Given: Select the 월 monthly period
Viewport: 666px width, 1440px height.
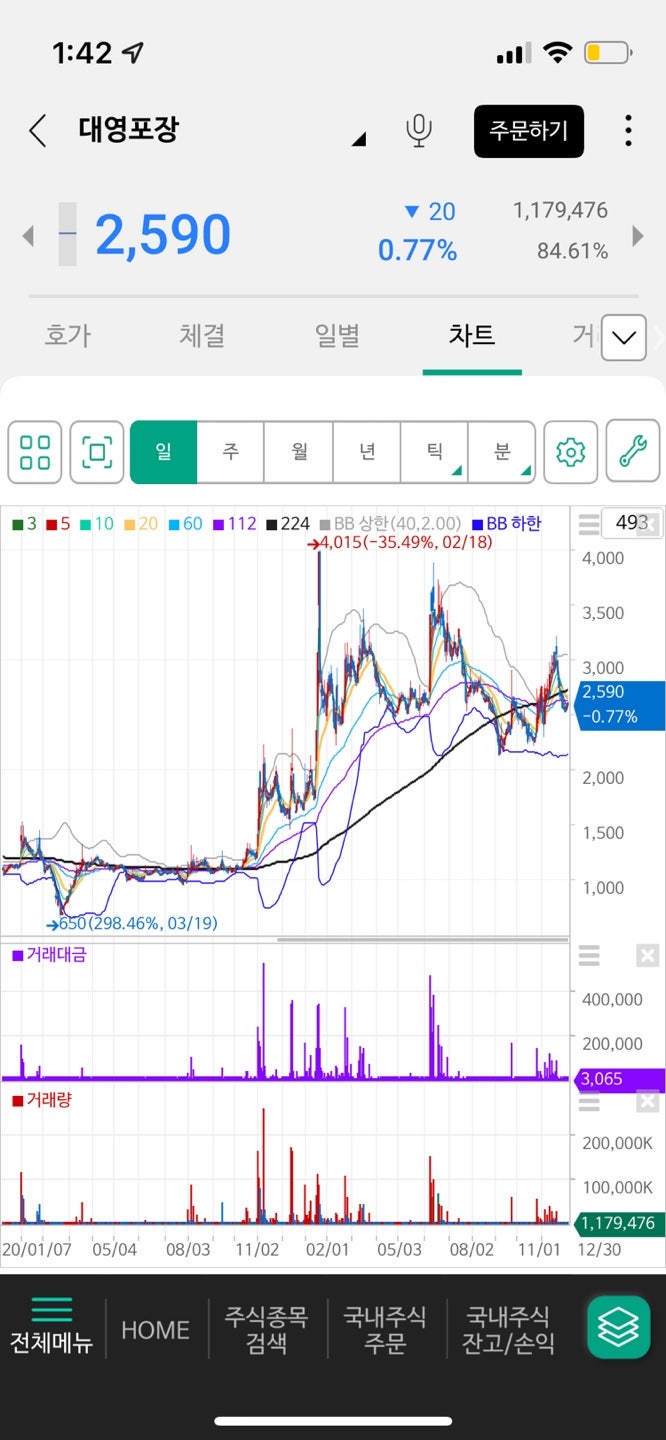Looking at the screenshot, I should point(298,452).
